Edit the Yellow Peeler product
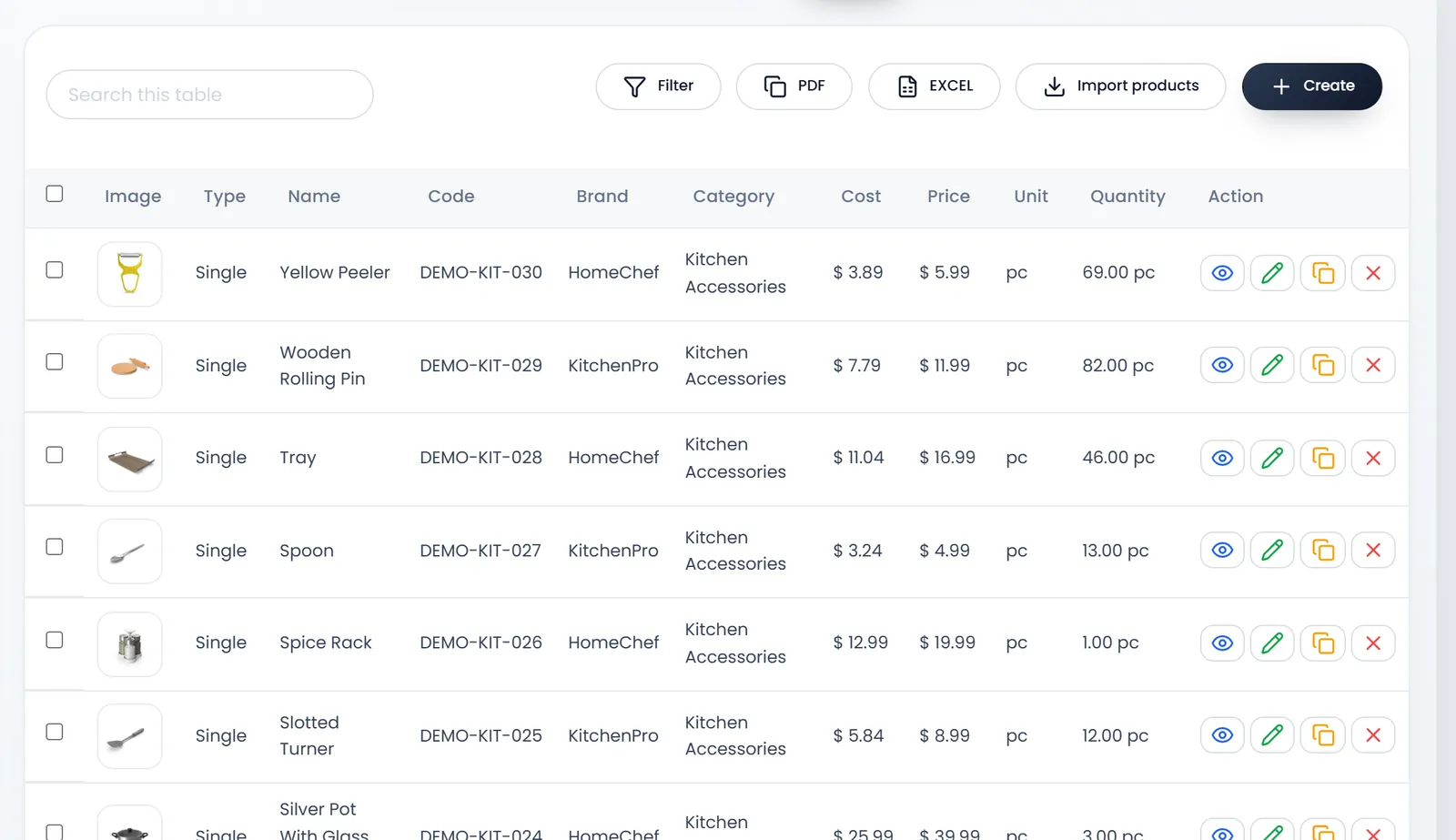 tap(1272, 273)
